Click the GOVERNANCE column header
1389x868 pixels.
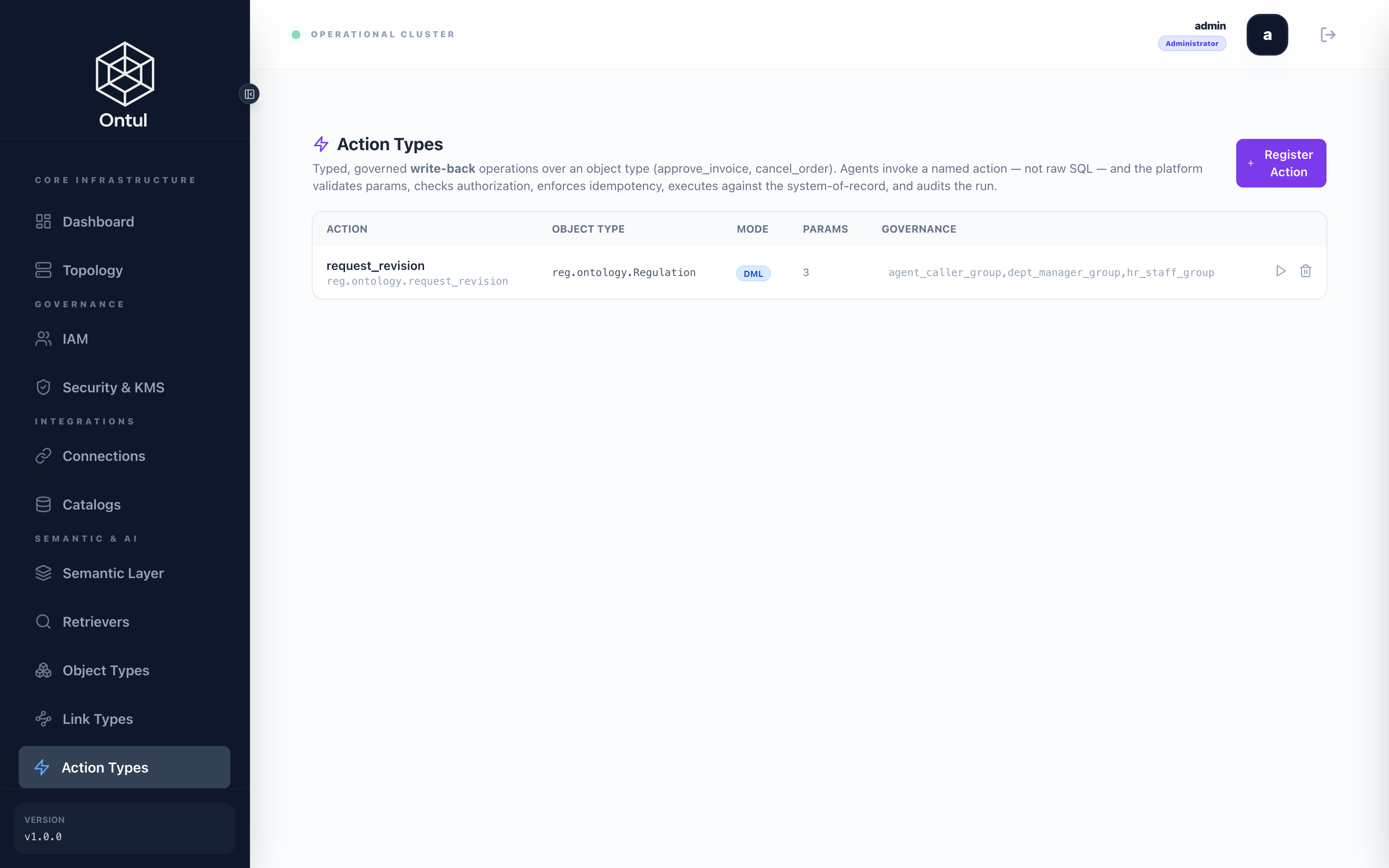919,229
